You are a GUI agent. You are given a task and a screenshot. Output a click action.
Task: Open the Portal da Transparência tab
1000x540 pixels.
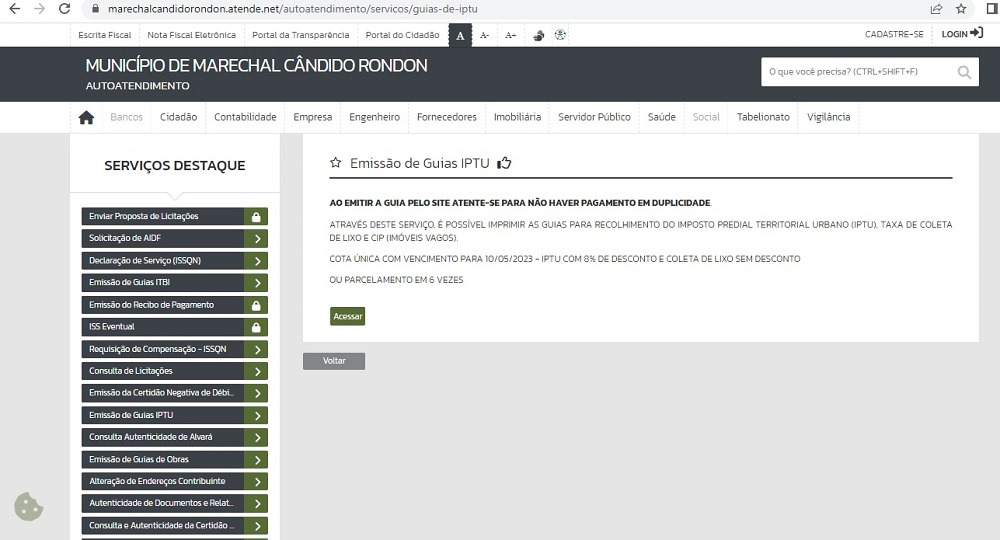(300, 35)
